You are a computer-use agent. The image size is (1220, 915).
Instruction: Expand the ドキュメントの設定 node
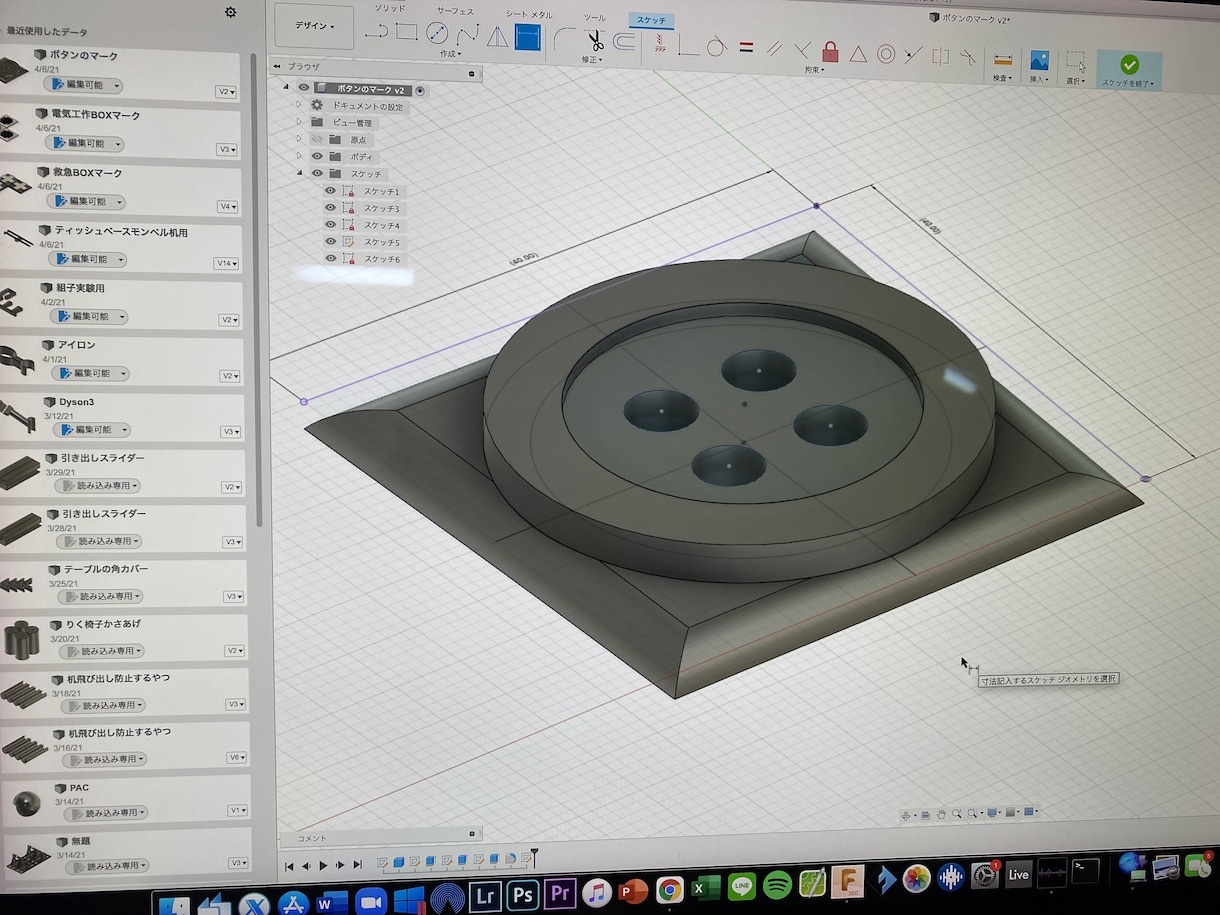point(298,104)
